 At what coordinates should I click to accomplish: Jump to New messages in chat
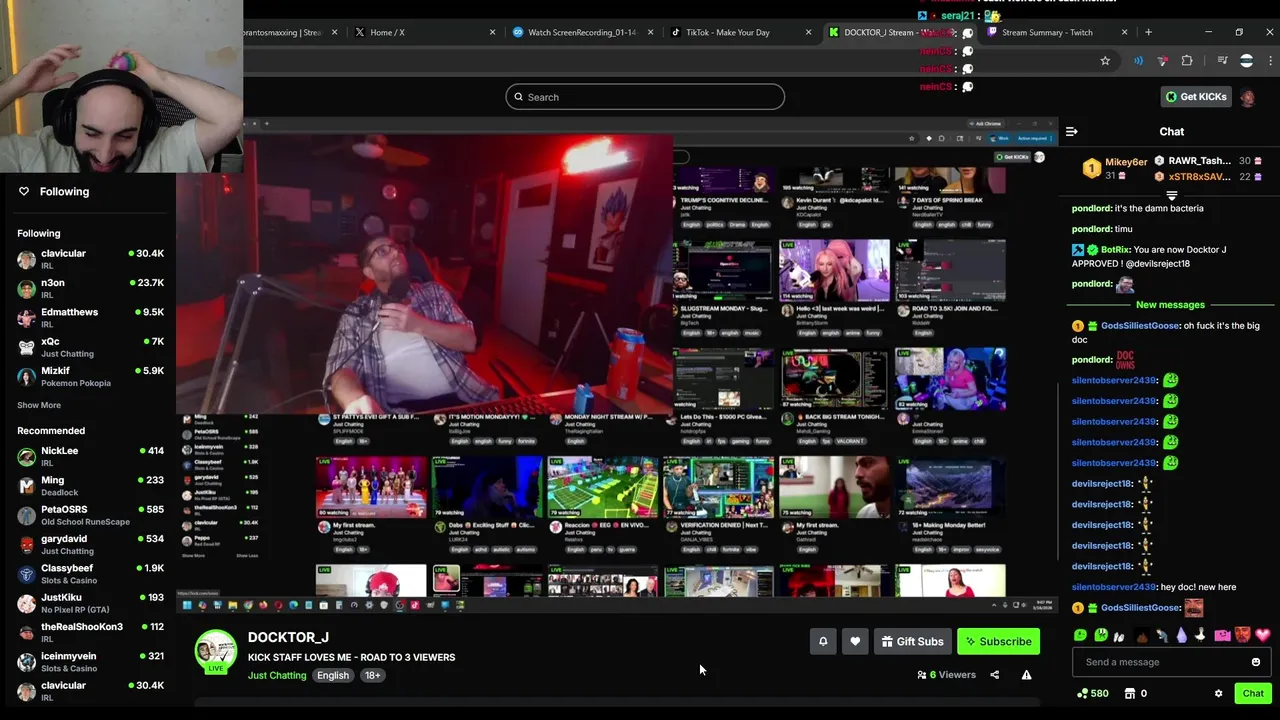1170,305
